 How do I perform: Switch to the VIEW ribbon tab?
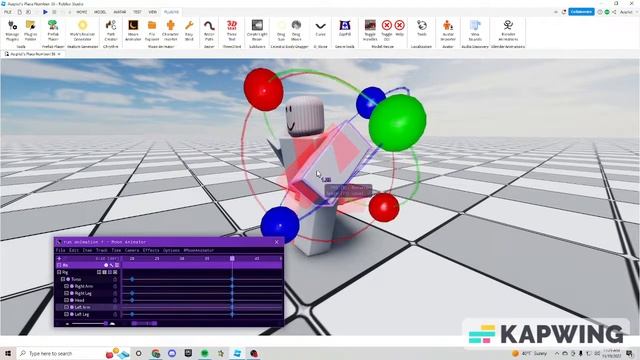[x=153, y=12]
